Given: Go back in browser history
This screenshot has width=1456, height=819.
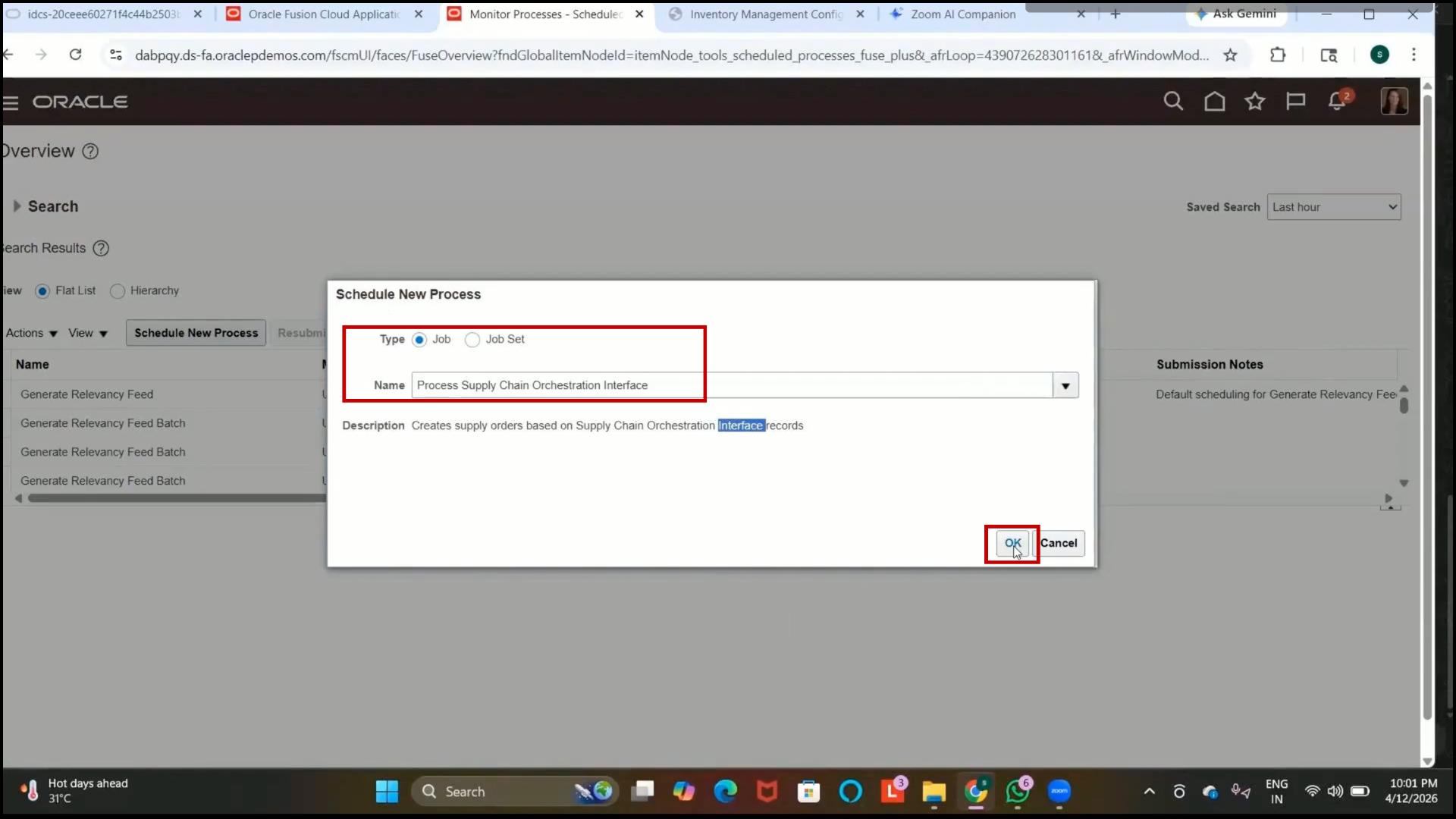Looking at the screenshot, I should (8, 55).
